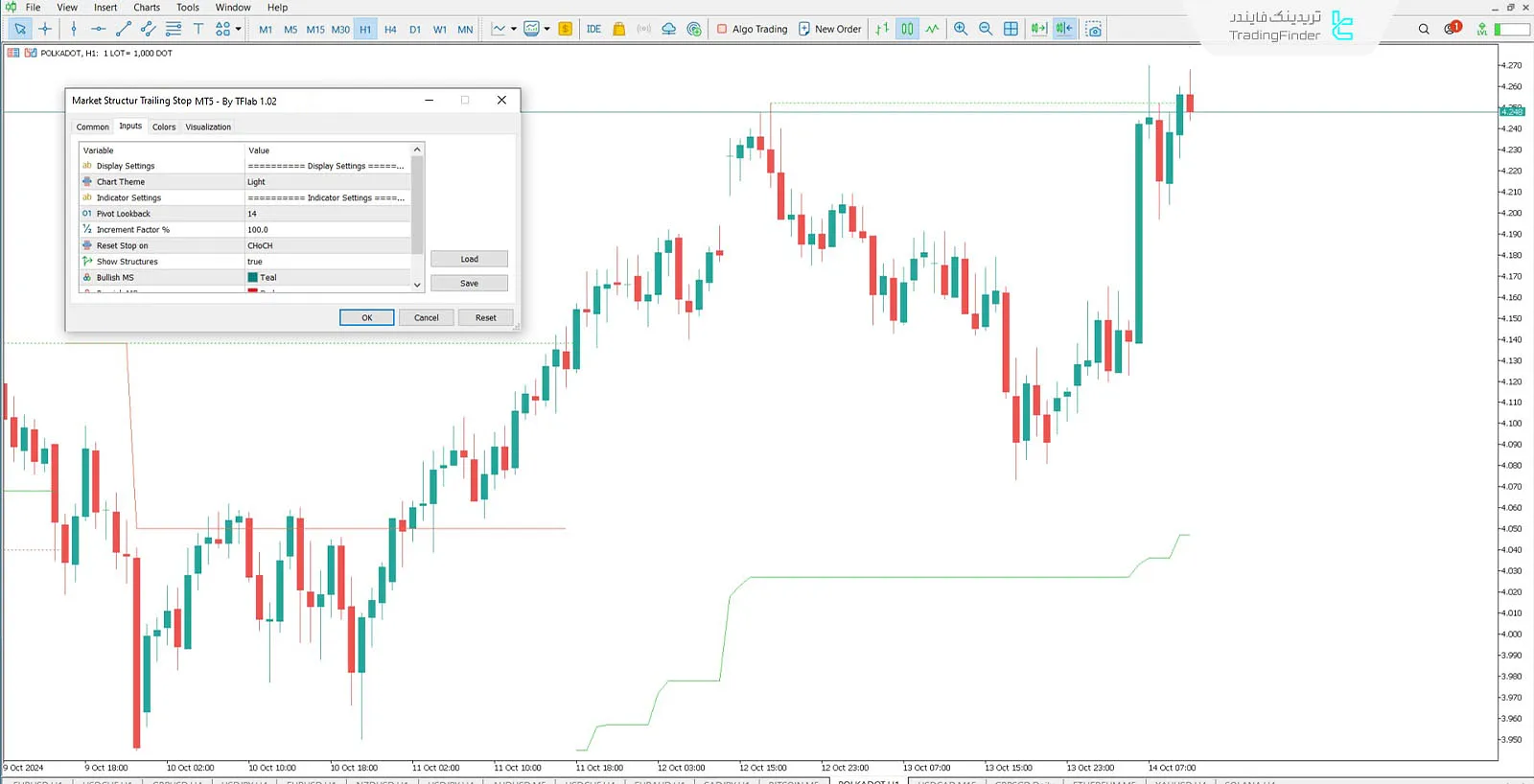Zoom out on the chart
This screenshot has width=1534, height=784.
click(x=986, y=29)
